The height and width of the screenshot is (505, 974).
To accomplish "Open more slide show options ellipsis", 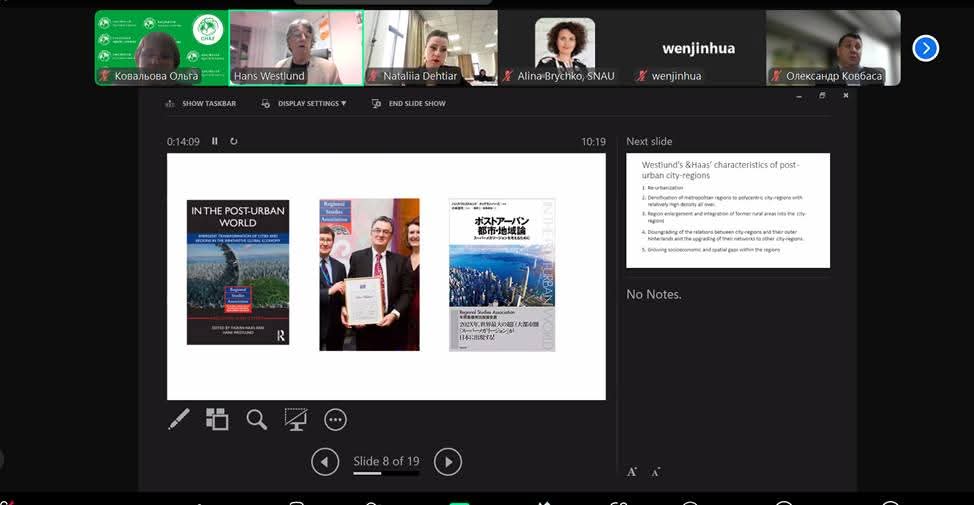I will click(x=335, y=420).
